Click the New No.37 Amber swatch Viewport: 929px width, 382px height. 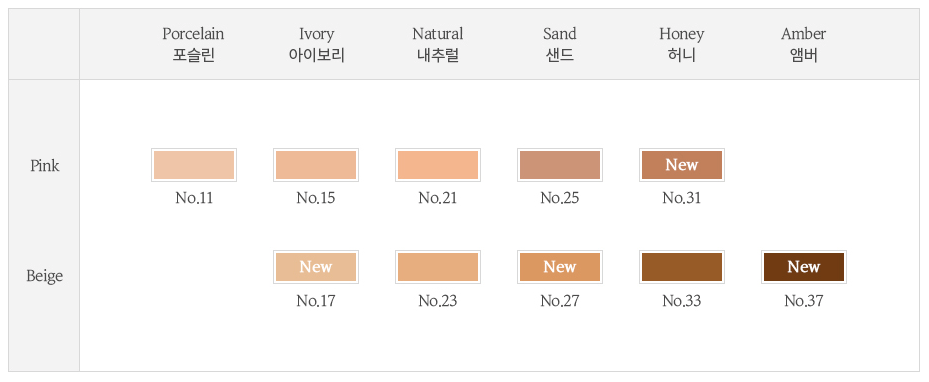click(804, 267)
